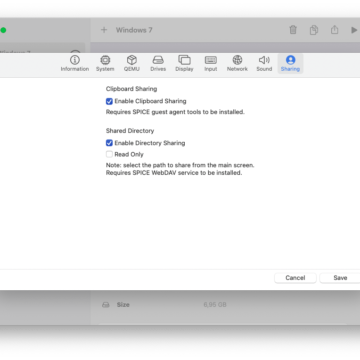Open the Information settings tab
The height and width of the screenshot is (360, 360).
point(75,63)
